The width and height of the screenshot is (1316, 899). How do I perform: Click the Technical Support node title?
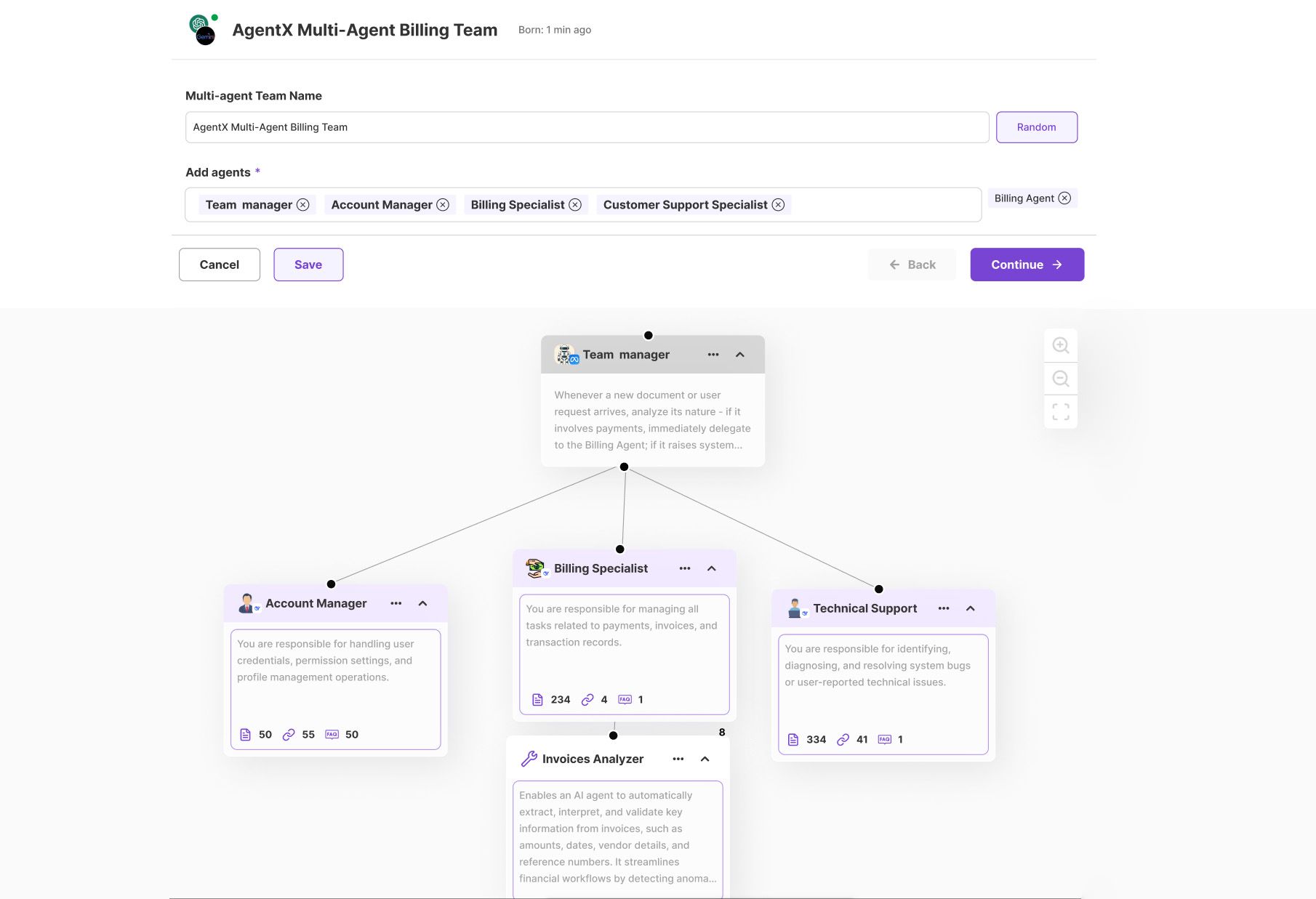(865, 608)
